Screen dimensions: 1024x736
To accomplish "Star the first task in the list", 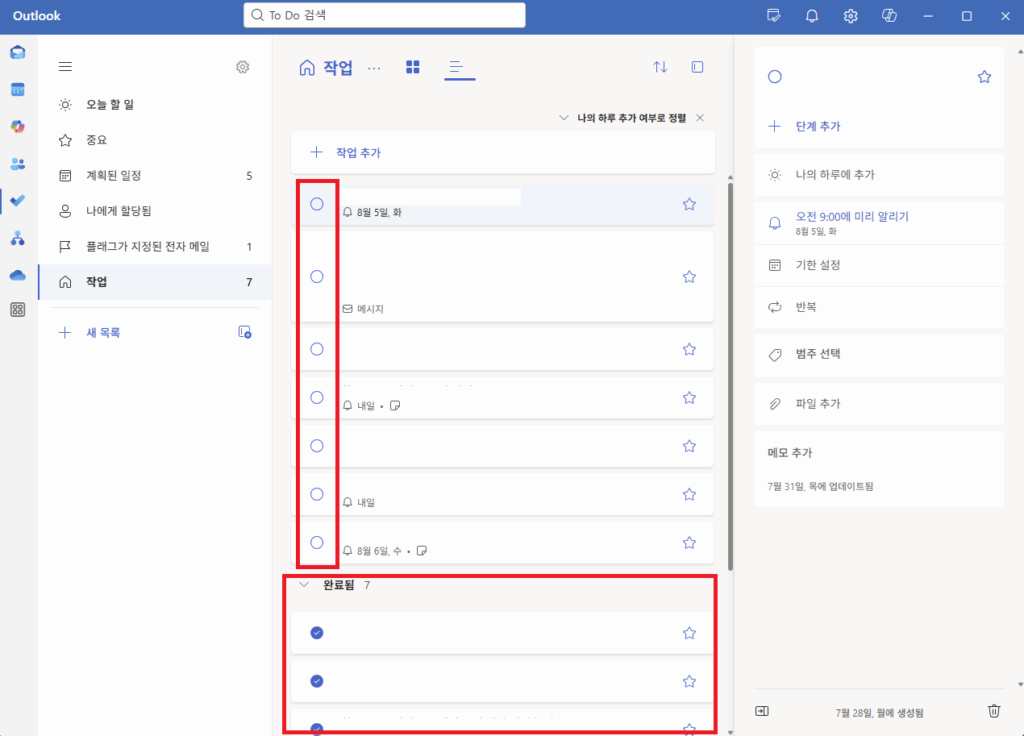I will pos(689,203).
